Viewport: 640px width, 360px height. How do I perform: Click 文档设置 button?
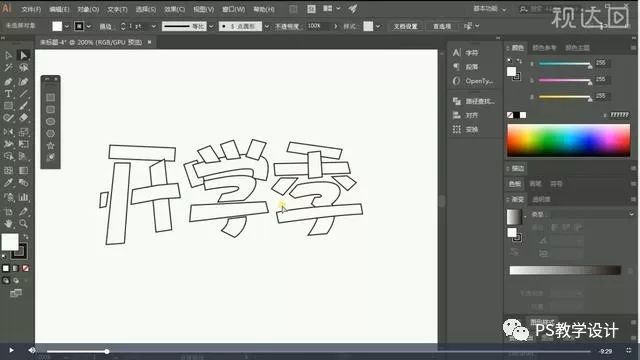coord(405,27)
